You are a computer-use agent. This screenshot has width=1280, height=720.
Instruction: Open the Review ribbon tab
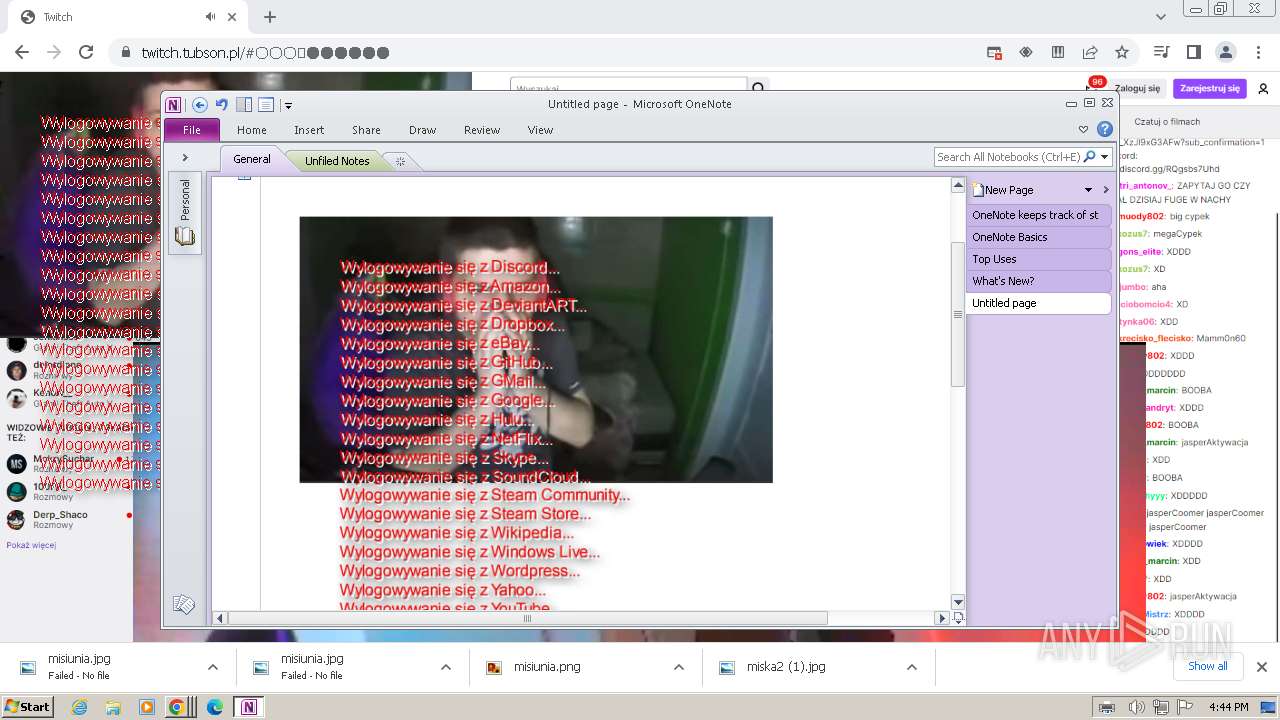click(482, 130)
